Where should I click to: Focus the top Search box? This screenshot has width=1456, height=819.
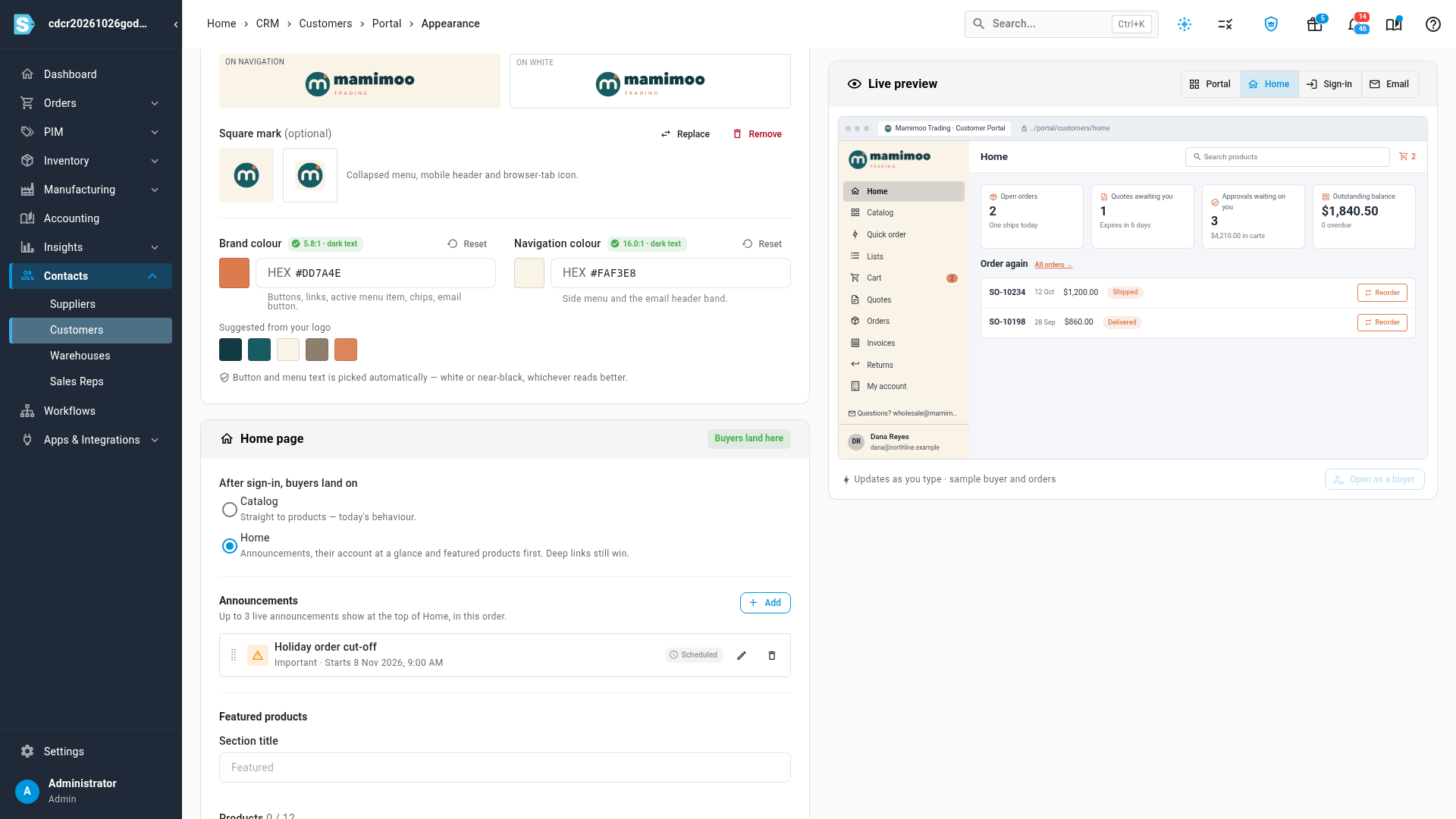[x=1062, y=24]
